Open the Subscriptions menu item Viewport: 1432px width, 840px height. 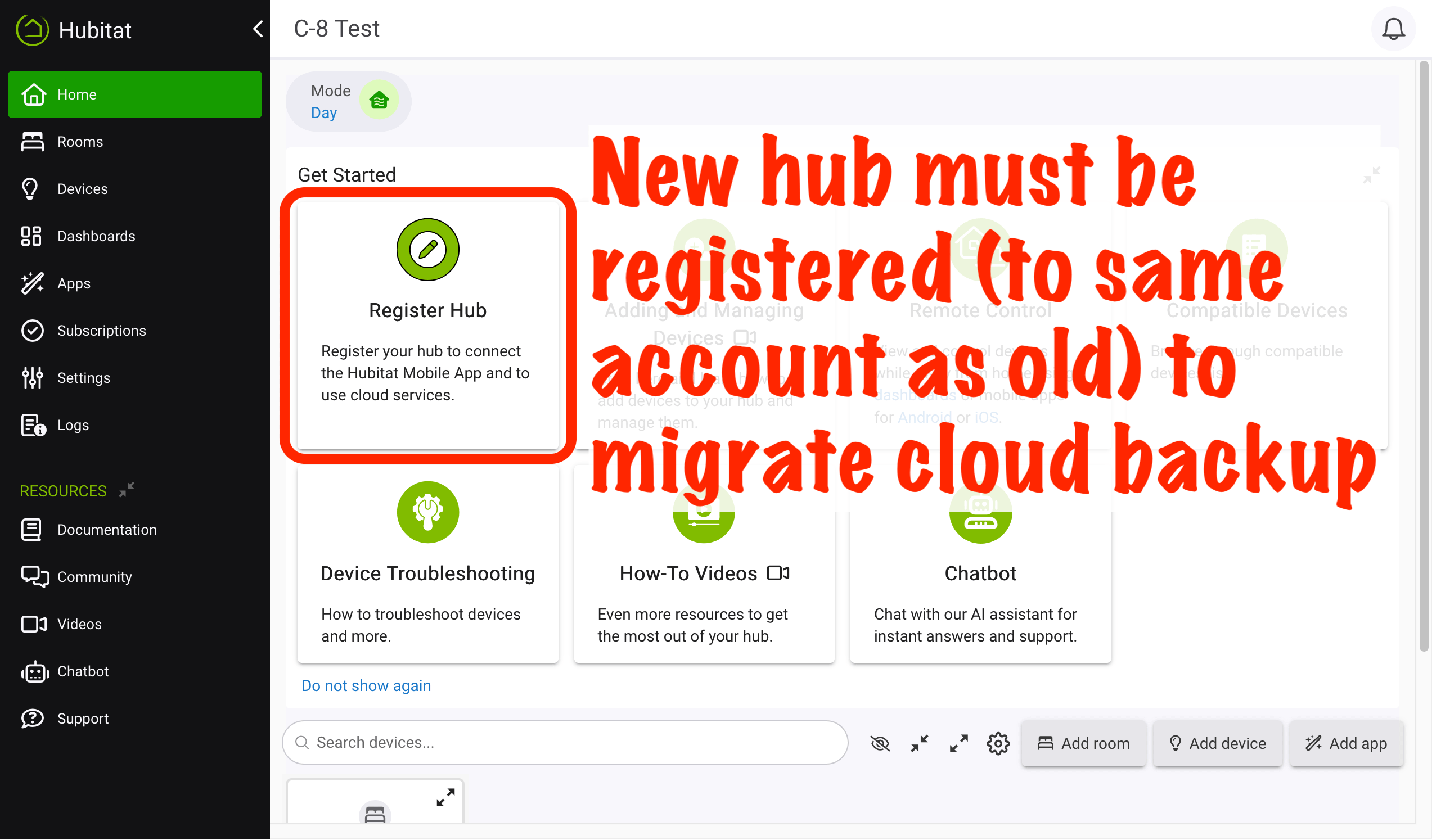point(134,331)
